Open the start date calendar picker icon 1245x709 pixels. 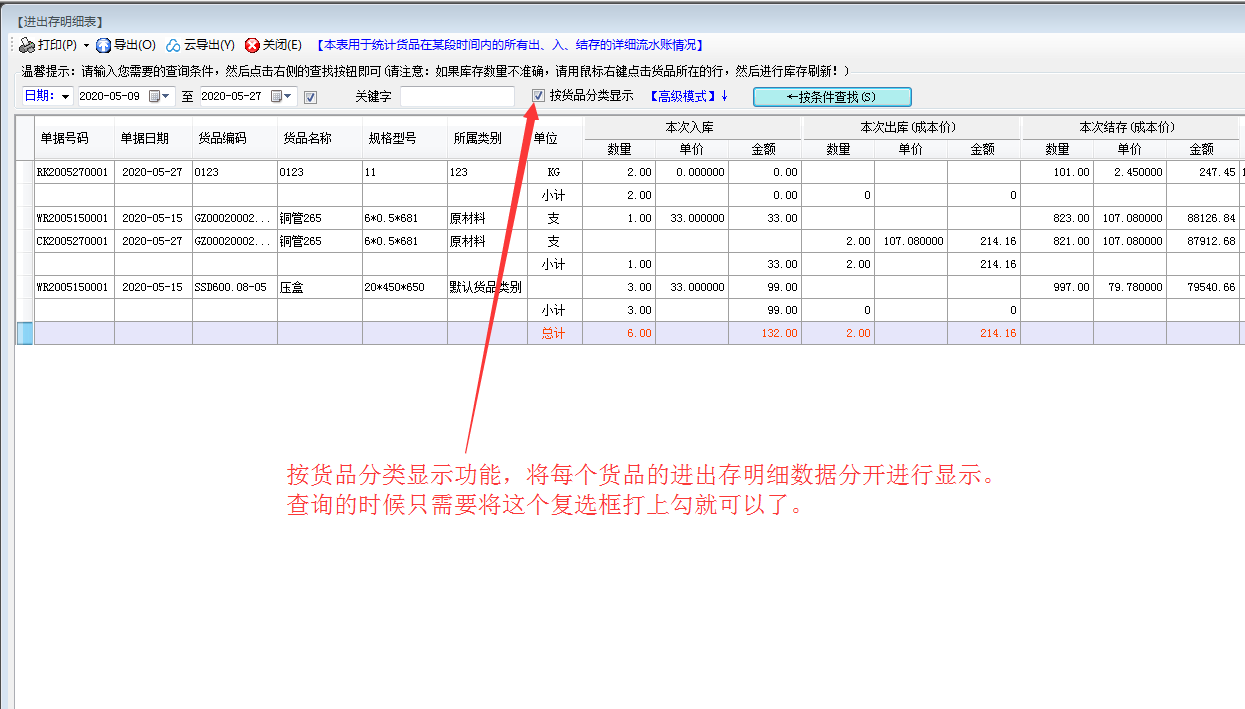[x=152, y=95]
